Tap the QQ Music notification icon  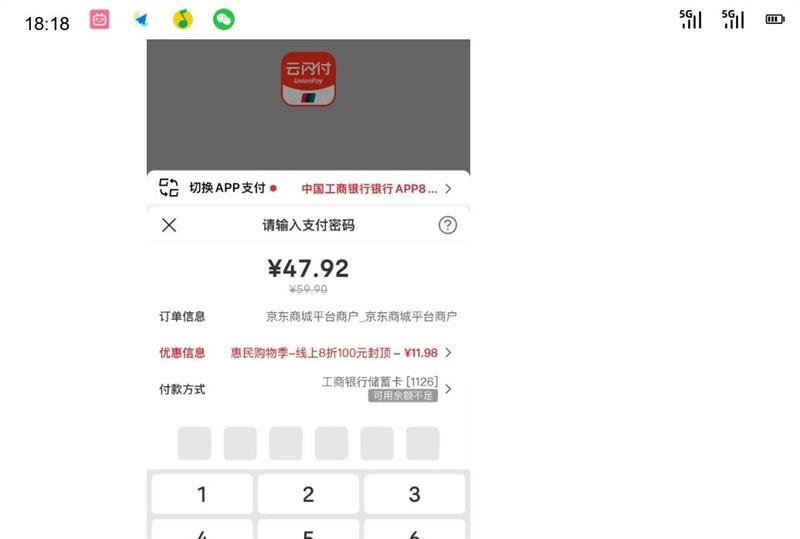(183, 20)
